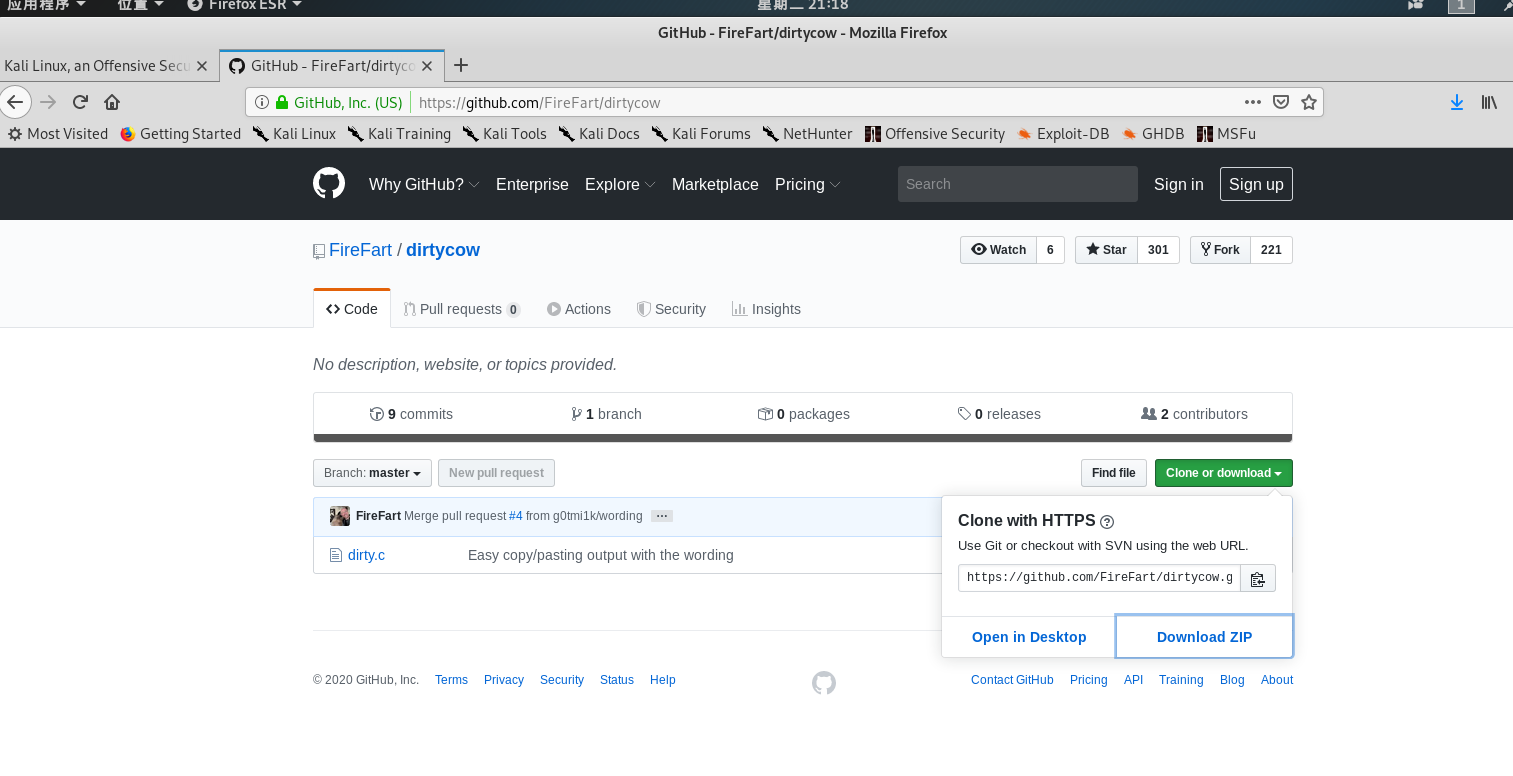This screenshot has height=776, width=1513.
Task: Select the Code tab
Action: 352,309
